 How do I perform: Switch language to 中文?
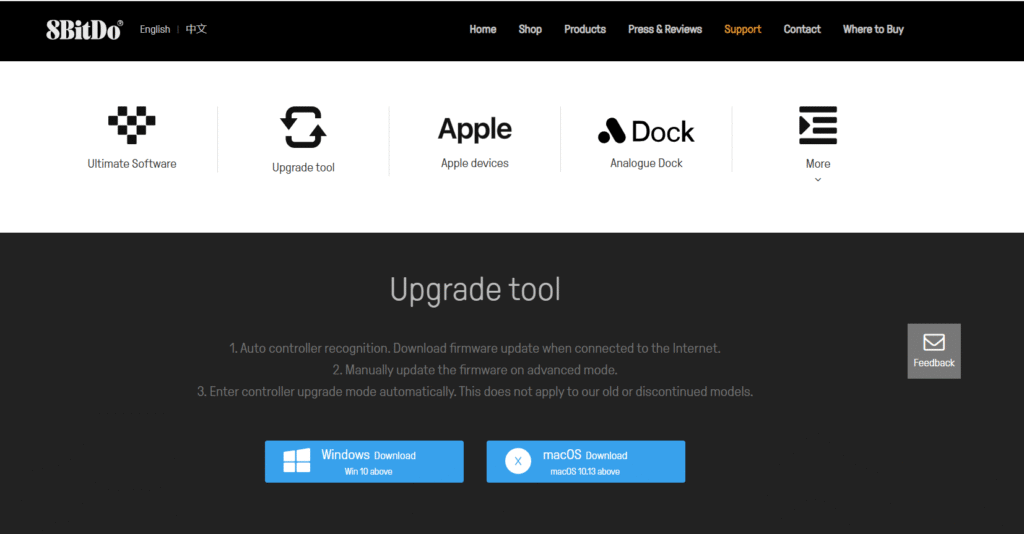pyautogui.click(x=196, y=29)
